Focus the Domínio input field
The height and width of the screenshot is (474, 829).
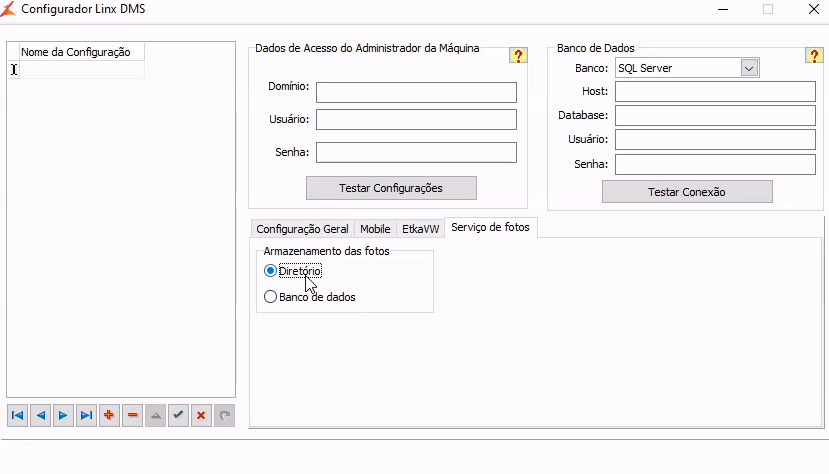click(416, 92)
